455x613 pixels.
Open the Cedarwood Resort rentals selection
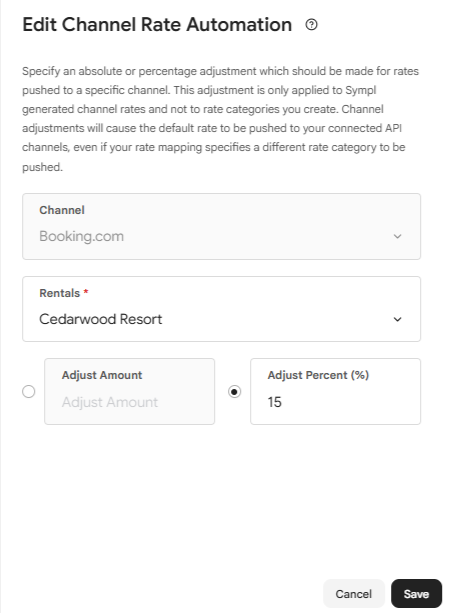tap(221, 309)
